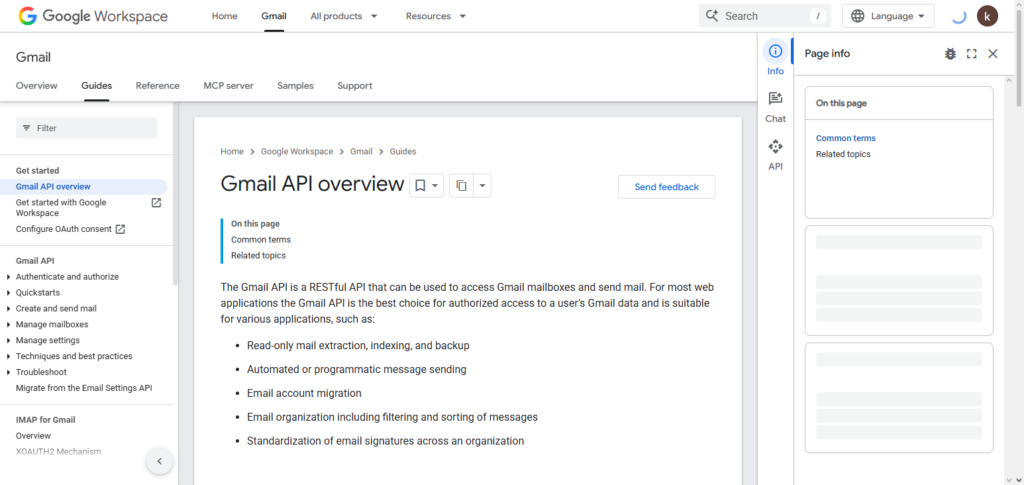Switch to the Samples tab
Viewport: 1024px width, 485px height.
pos(295,86)
